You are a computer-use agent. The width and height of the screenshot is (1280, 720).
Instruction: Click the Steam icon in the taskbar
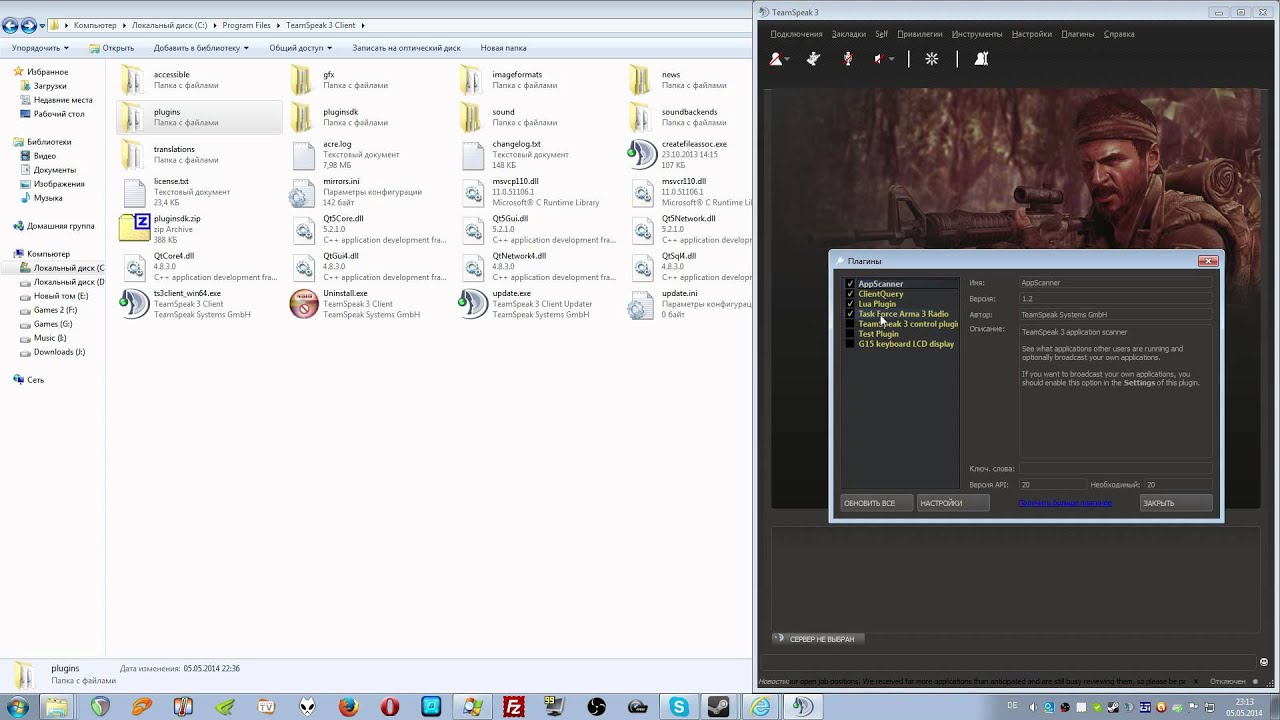[718, 707]
